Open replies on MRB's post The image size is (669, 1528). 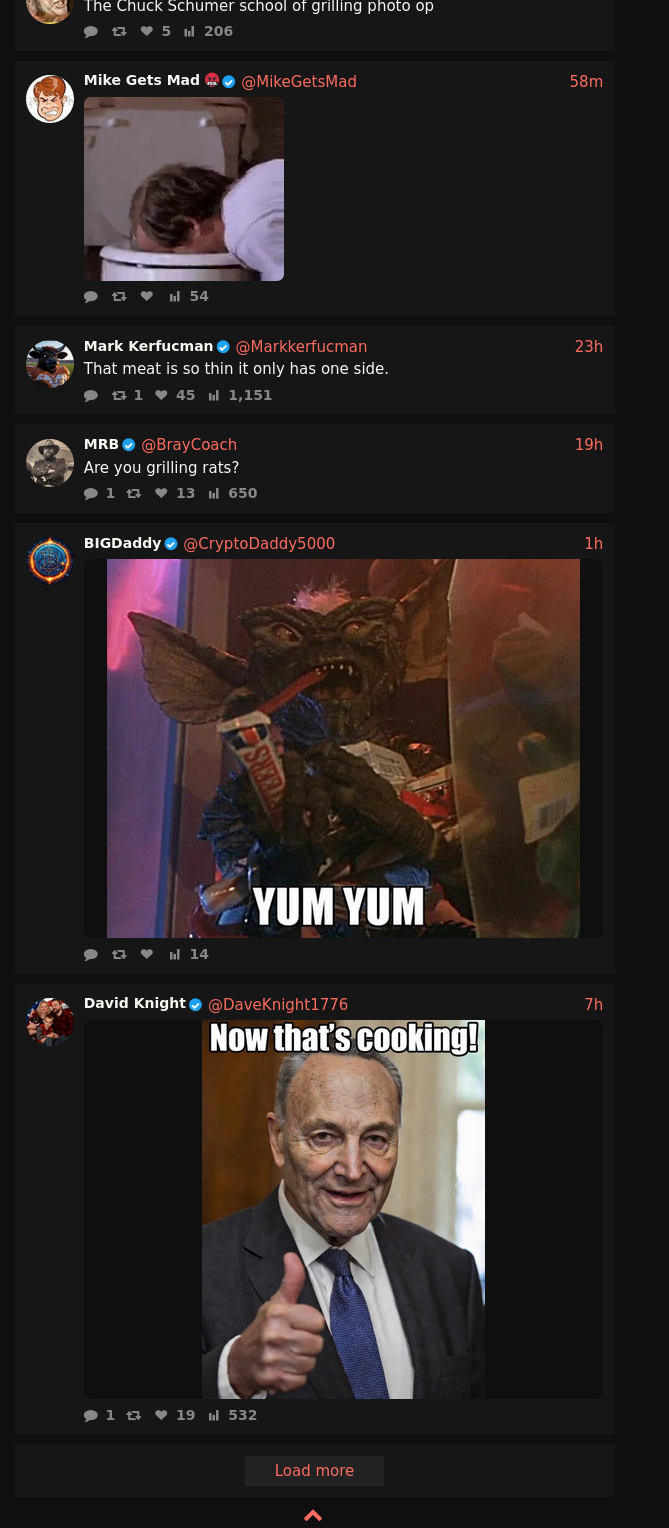91,493
